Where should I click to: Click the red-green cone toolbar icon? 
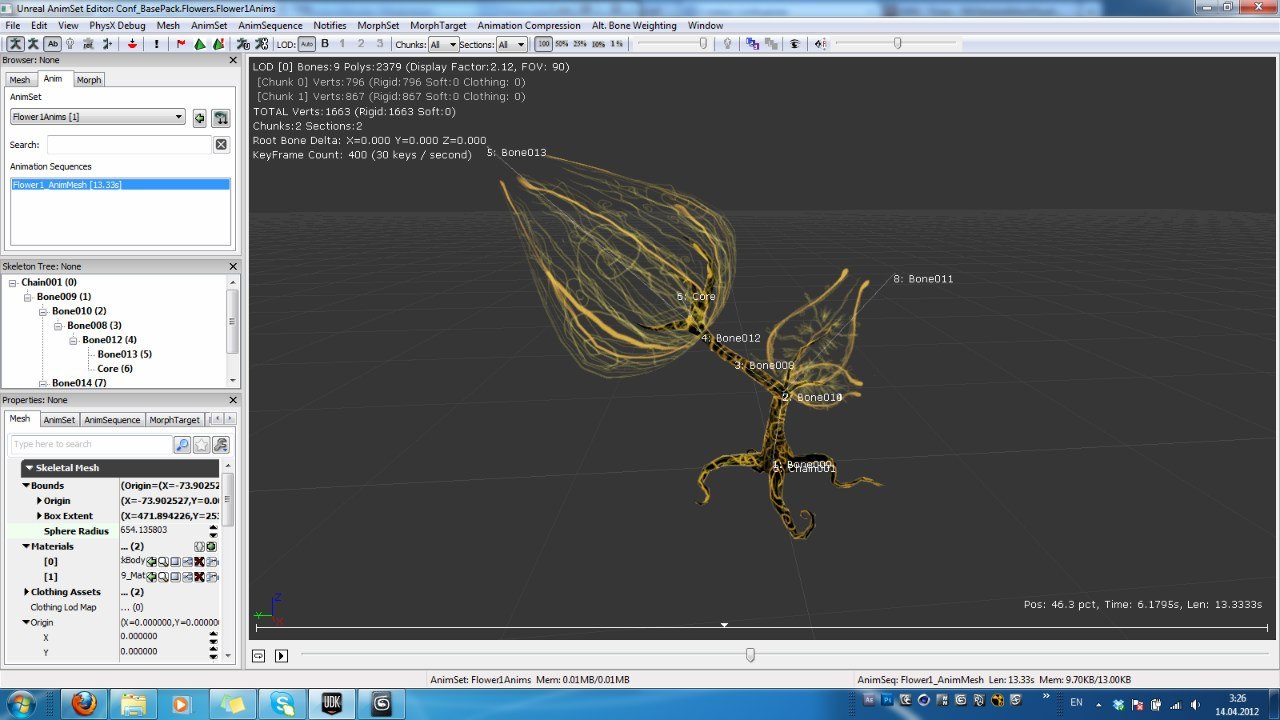[217, 44]
